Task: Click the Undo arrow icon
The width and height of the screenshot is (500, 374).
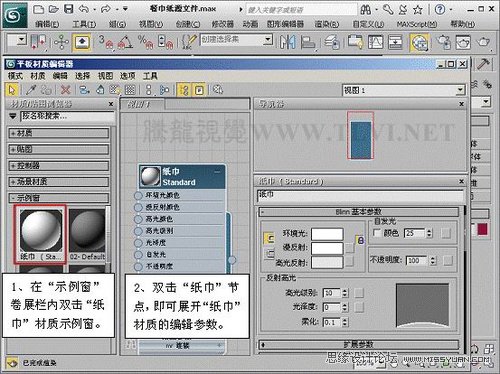Action: [x=83, y=9]
